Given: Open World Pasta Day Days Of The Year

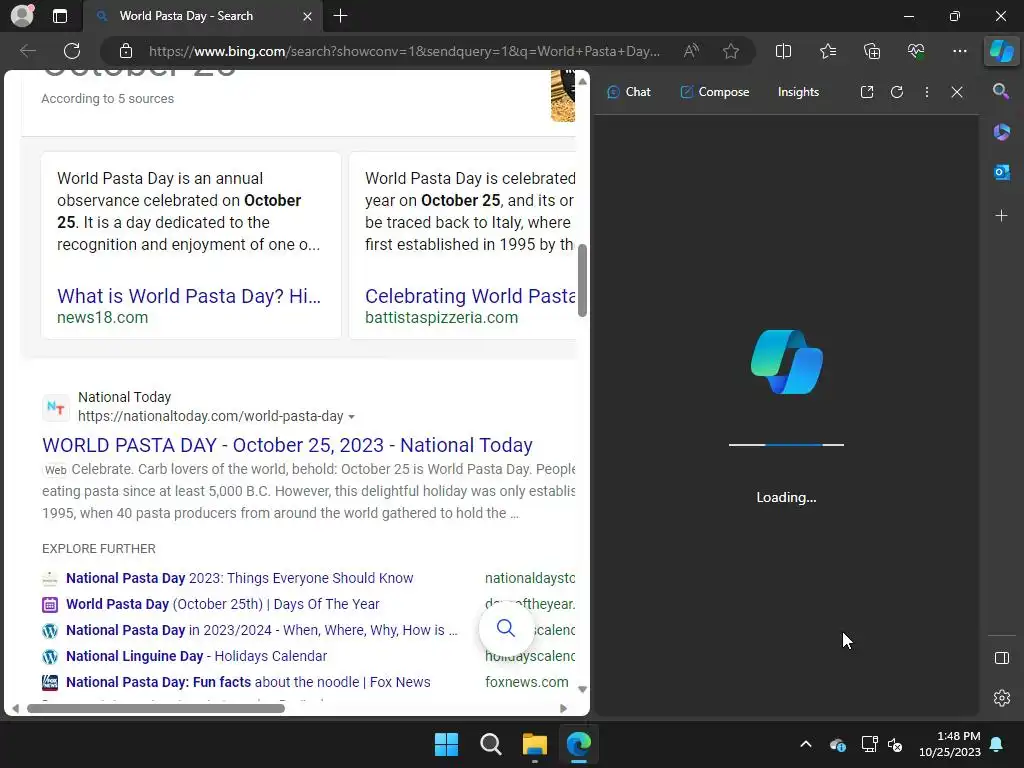Looking at the screenshot, I should pos(223,604).
